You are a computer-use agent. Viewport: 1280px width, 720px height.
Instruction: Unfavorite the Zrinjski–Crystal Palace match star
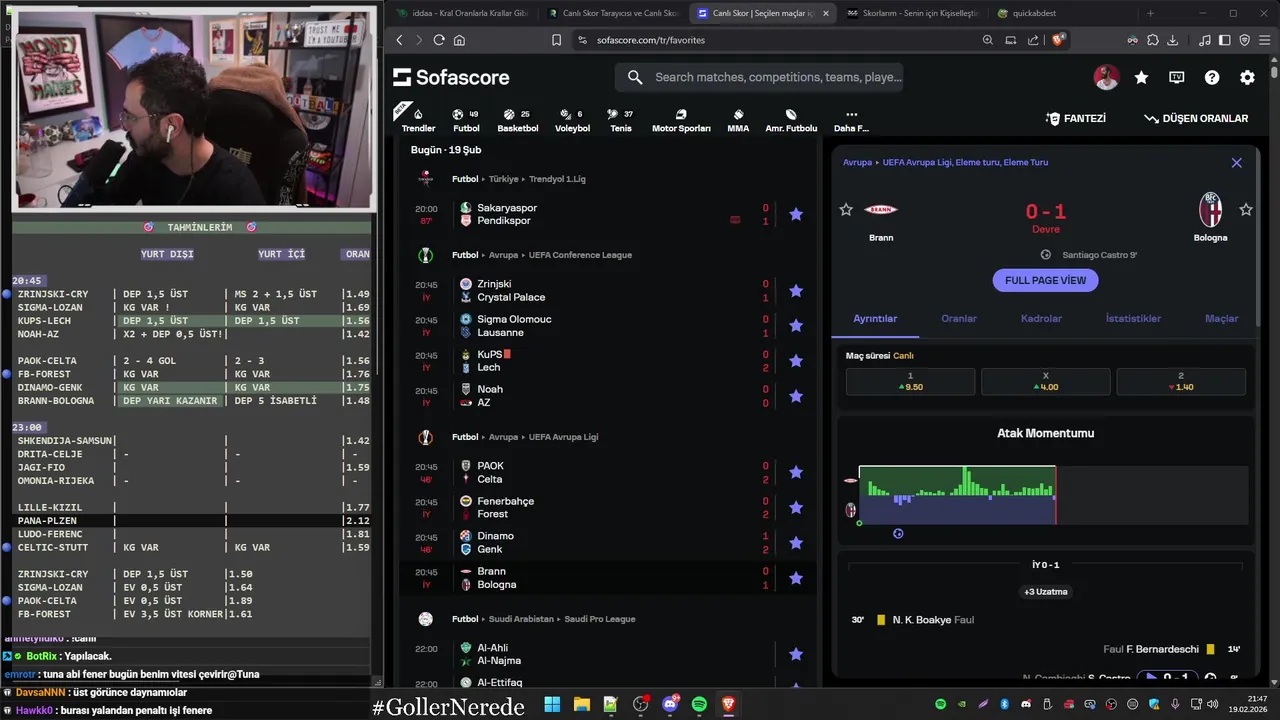click(x=796, y=291)
